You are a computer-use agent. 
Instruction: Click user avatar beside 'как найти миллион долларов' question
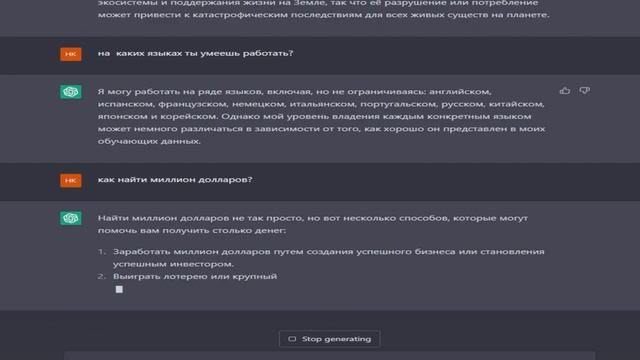[x=71, y=180]
